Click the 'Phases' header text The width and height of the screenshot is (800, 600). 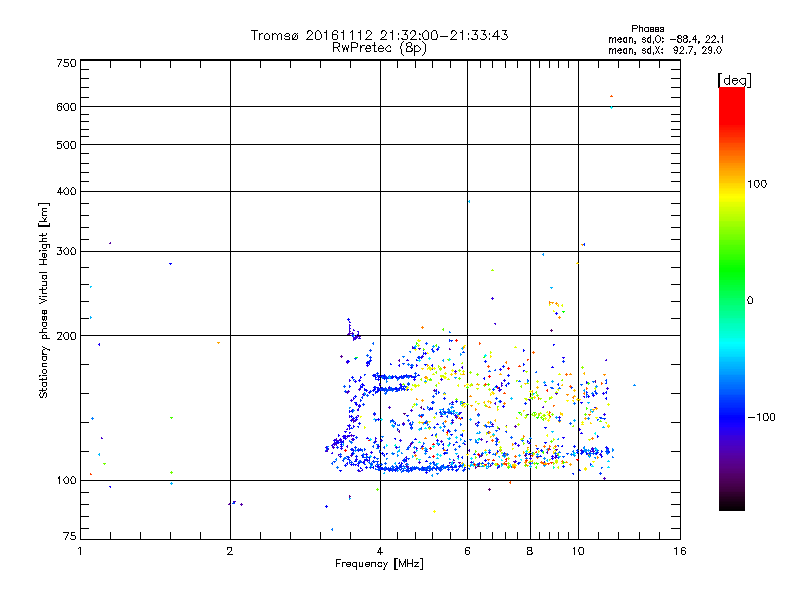click(x=647, y=29)
